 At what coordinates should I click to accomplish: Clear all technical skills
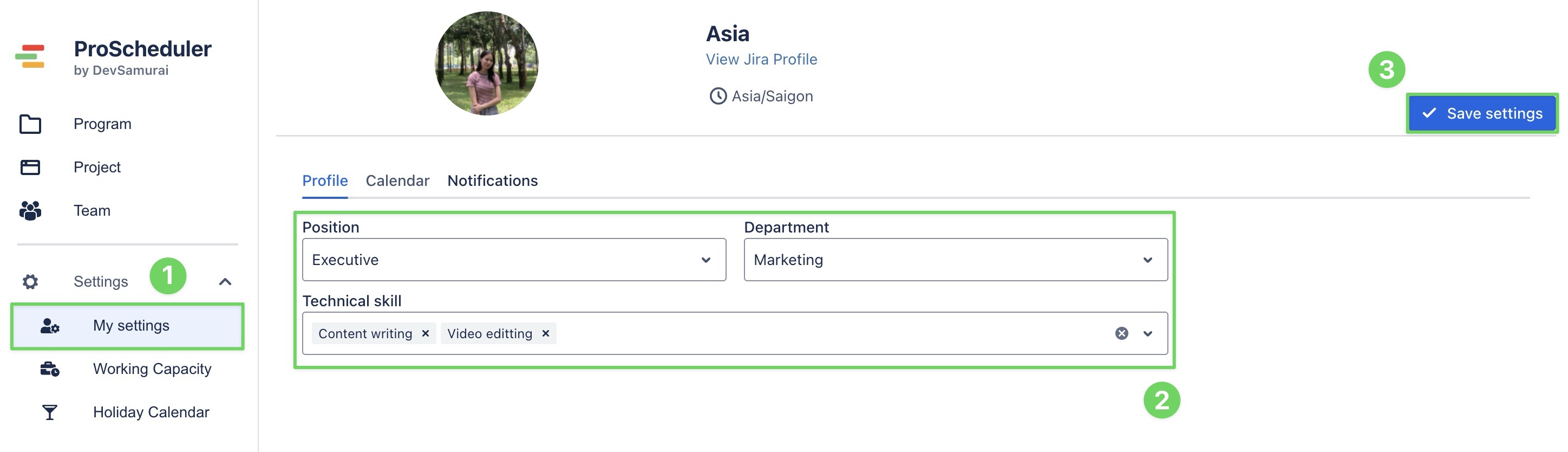(1121, 333)
